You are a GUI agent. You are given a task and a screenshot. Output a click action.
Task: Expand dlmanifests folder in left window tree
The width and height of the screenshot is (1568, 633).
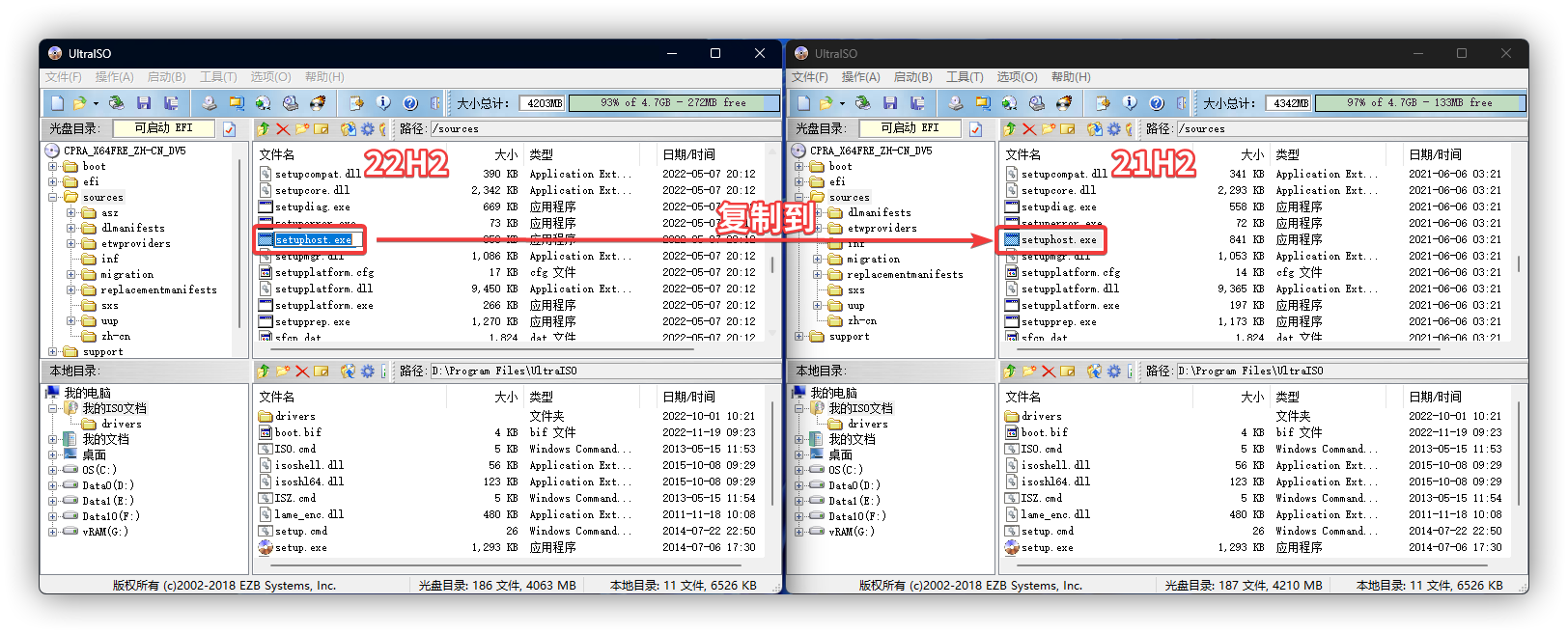click(x=71, y=228)
